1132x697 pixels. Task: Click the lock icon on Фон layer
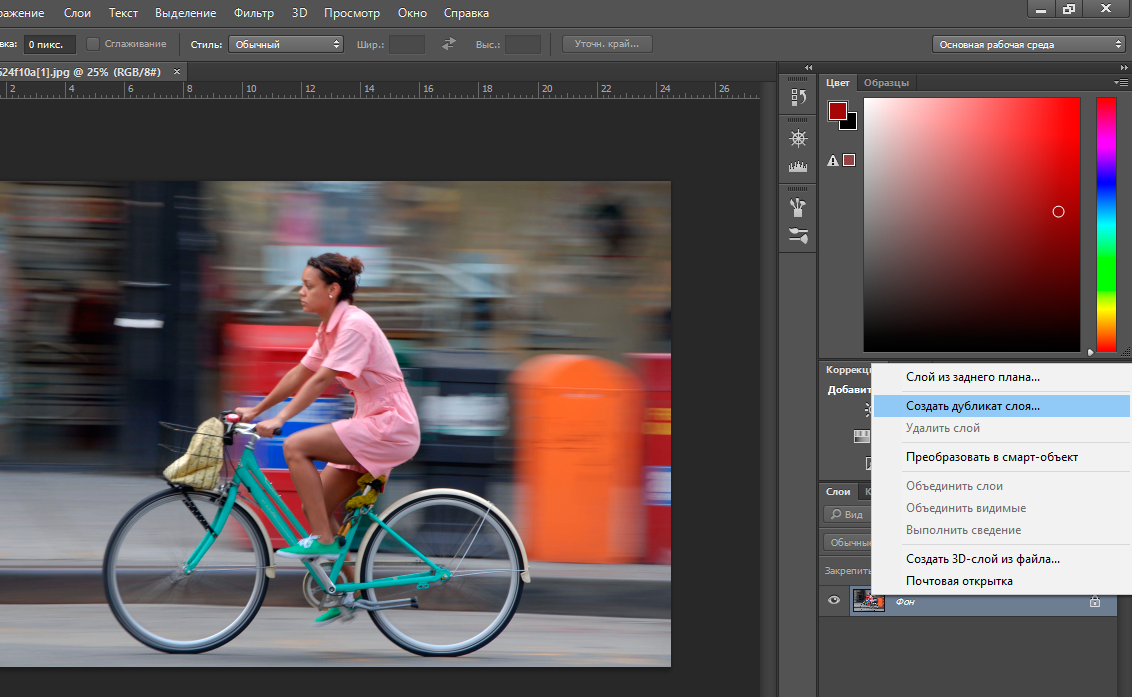point(1094,601)
